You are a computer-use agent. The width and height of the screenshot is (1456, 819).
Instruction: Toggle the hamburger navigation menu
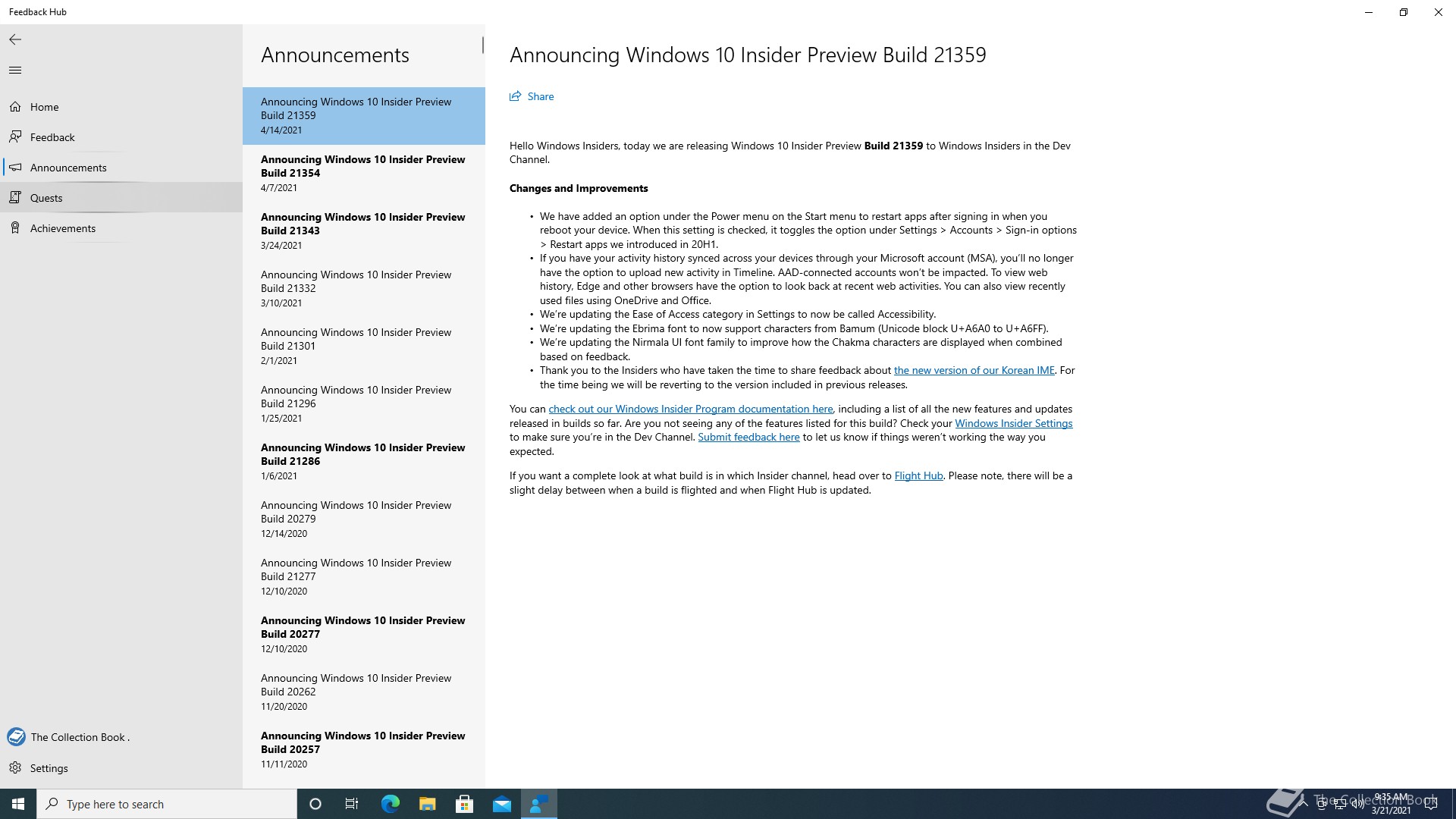pos(15,71)
